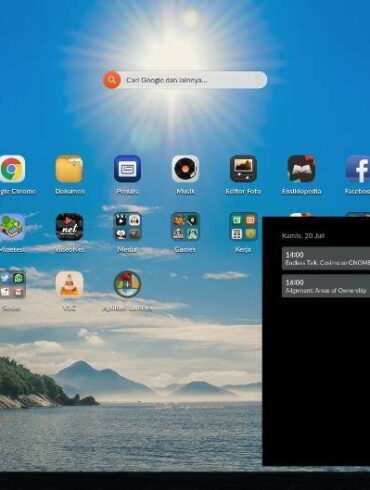The width and height of the screenshot is (370, 490).
Task: Click the orange search magnifier button
Action: (112, 80)
